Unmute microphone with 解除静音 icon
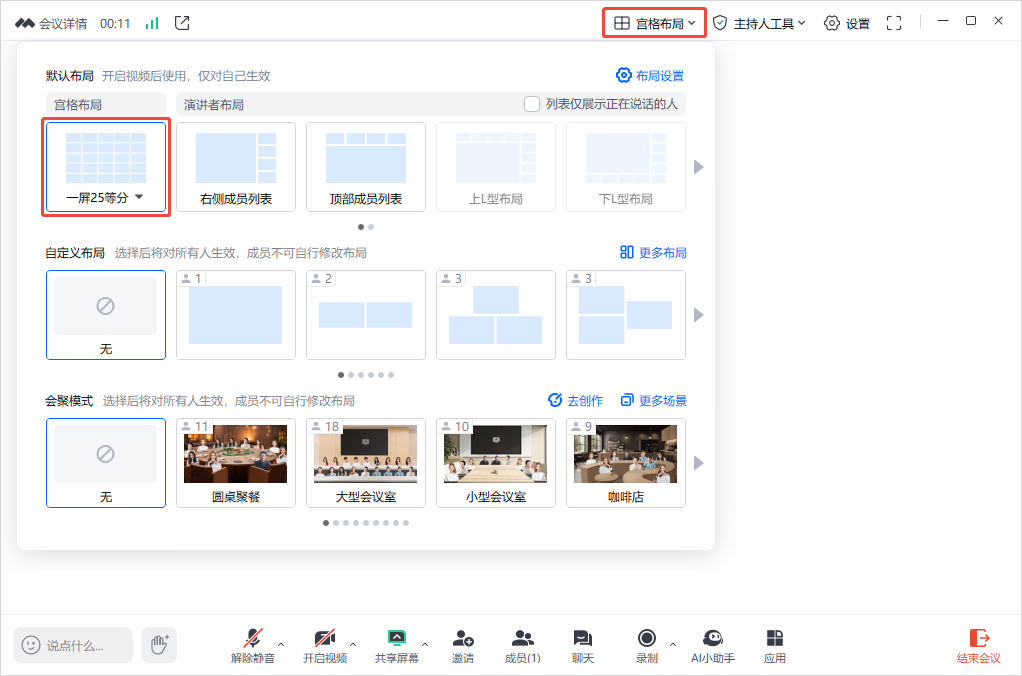Image resolution: width=1022 pixels, height=676 pixels. point(254,645)
